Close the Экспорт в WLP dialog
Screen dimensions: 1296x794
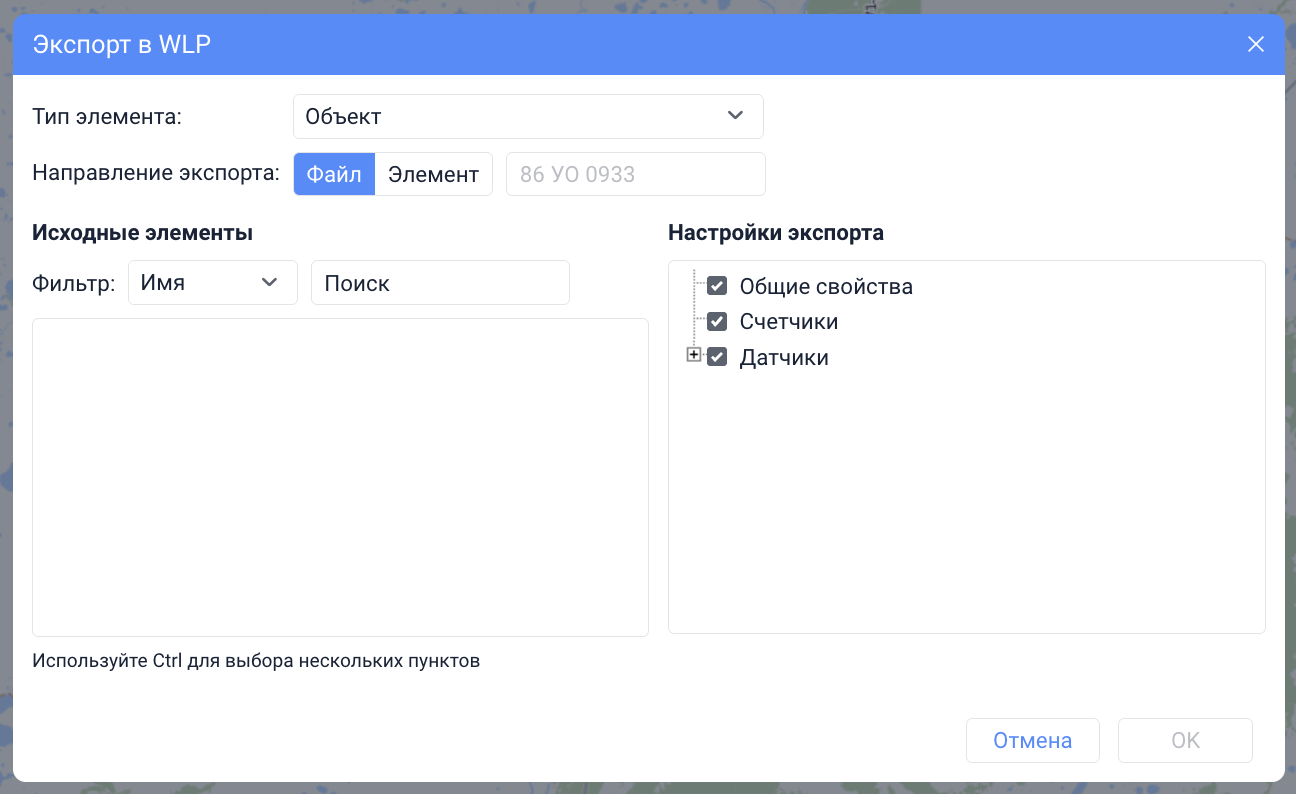click(x=1256, y=45)
